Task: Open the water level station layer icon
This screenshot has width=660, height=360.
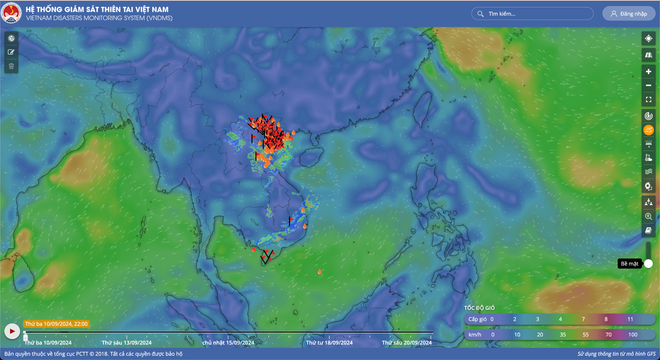Action: 648,158
